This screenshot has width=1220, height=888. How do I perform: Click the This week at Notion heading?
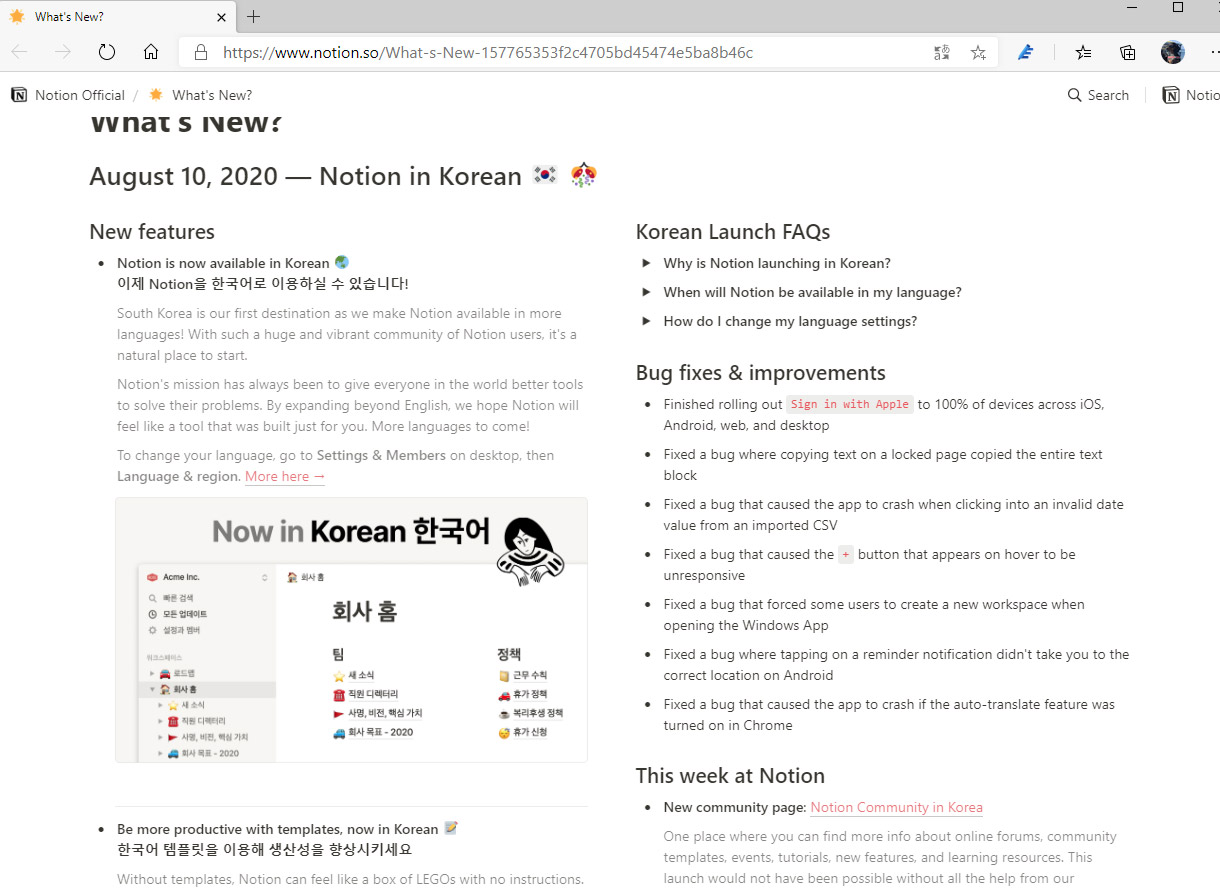(x=730, y=776)
